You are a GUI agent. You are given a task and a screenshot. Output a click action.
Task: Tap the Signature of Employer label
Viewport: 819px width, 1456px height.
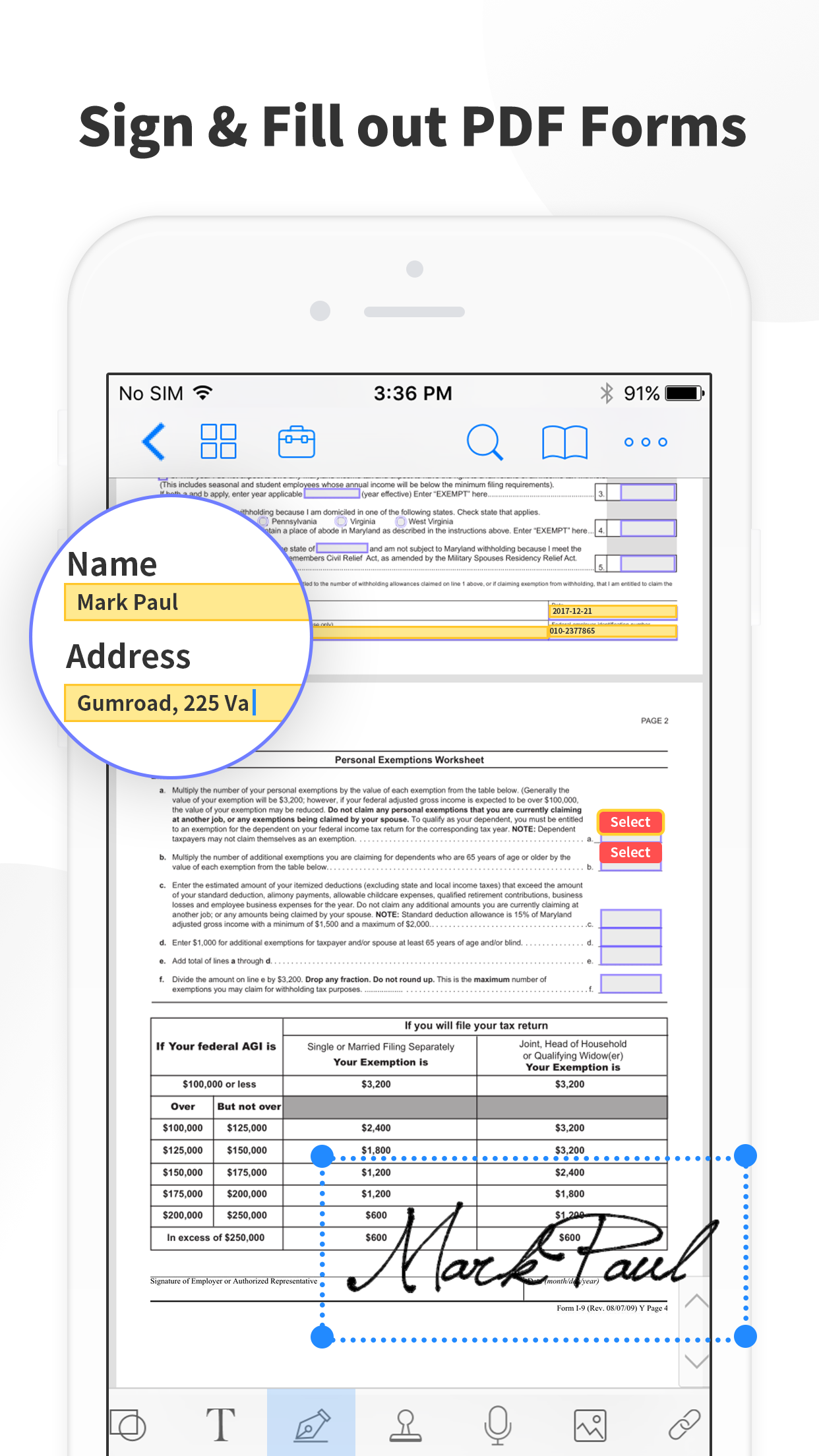pyautogui.click(x=234, y=1281)
